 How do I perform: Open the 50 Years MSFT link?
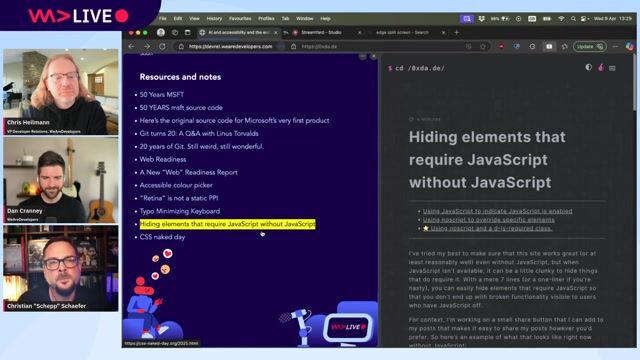tap(162, 95)
